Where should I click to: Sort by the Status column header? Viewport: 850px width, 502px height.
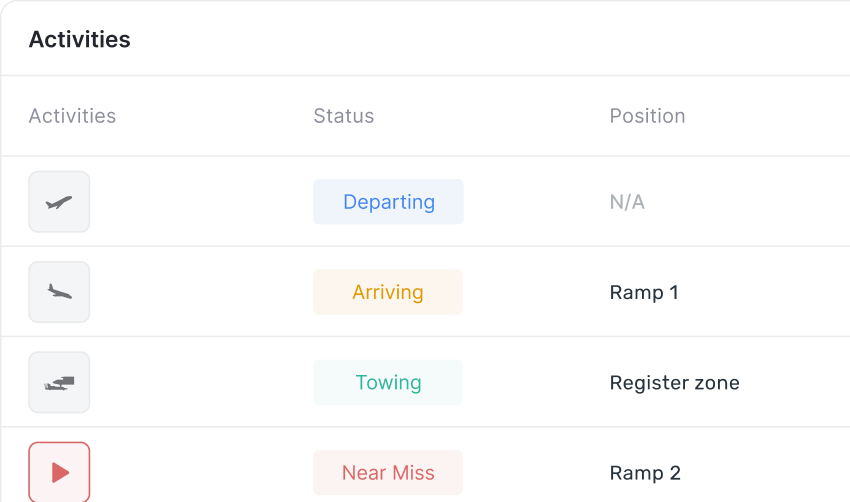tap(344, 116)
